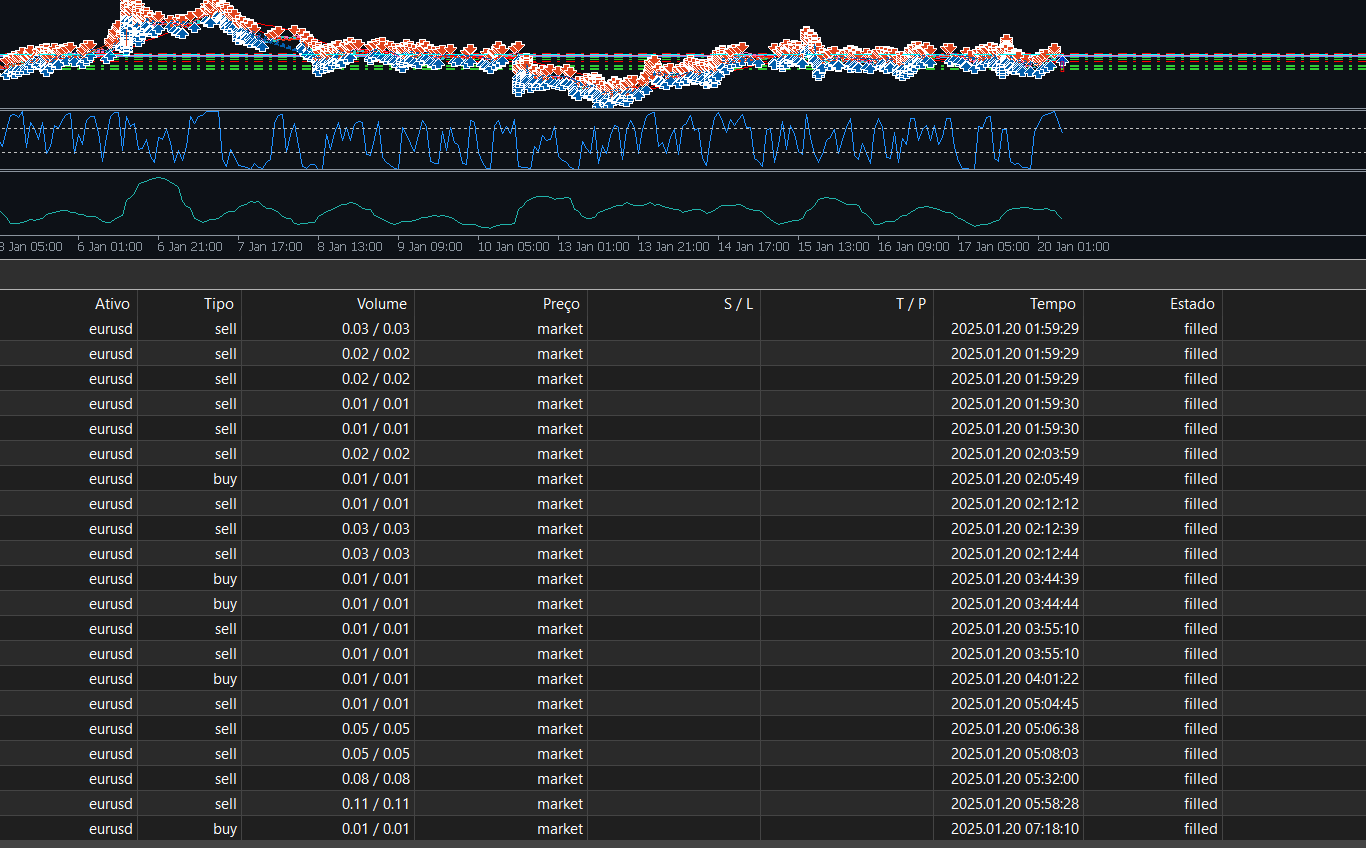
Task: Click the 17 Jan 05:00 chart axis label
Action: coord(993,246)
